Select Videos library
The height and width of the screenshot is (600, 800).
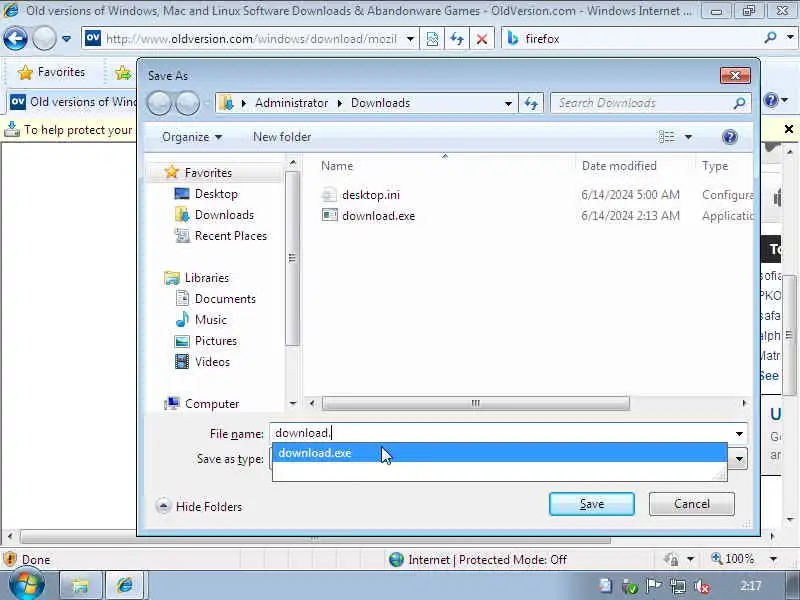coord(212,362)
